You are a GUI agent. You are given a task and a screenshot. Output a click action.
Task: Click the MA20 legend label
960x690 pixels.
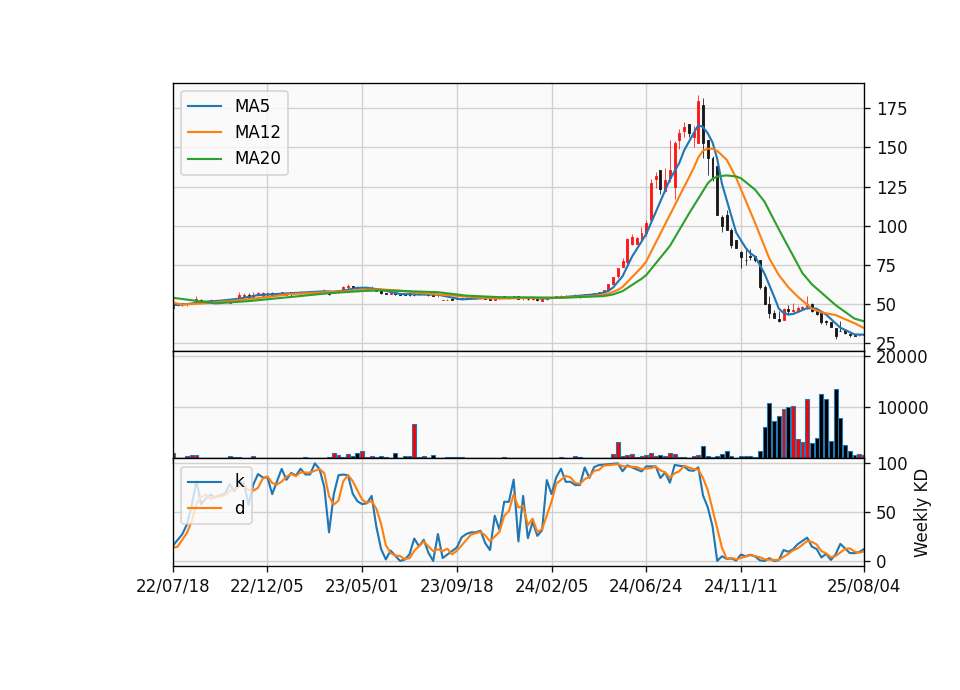pos(257,158)
